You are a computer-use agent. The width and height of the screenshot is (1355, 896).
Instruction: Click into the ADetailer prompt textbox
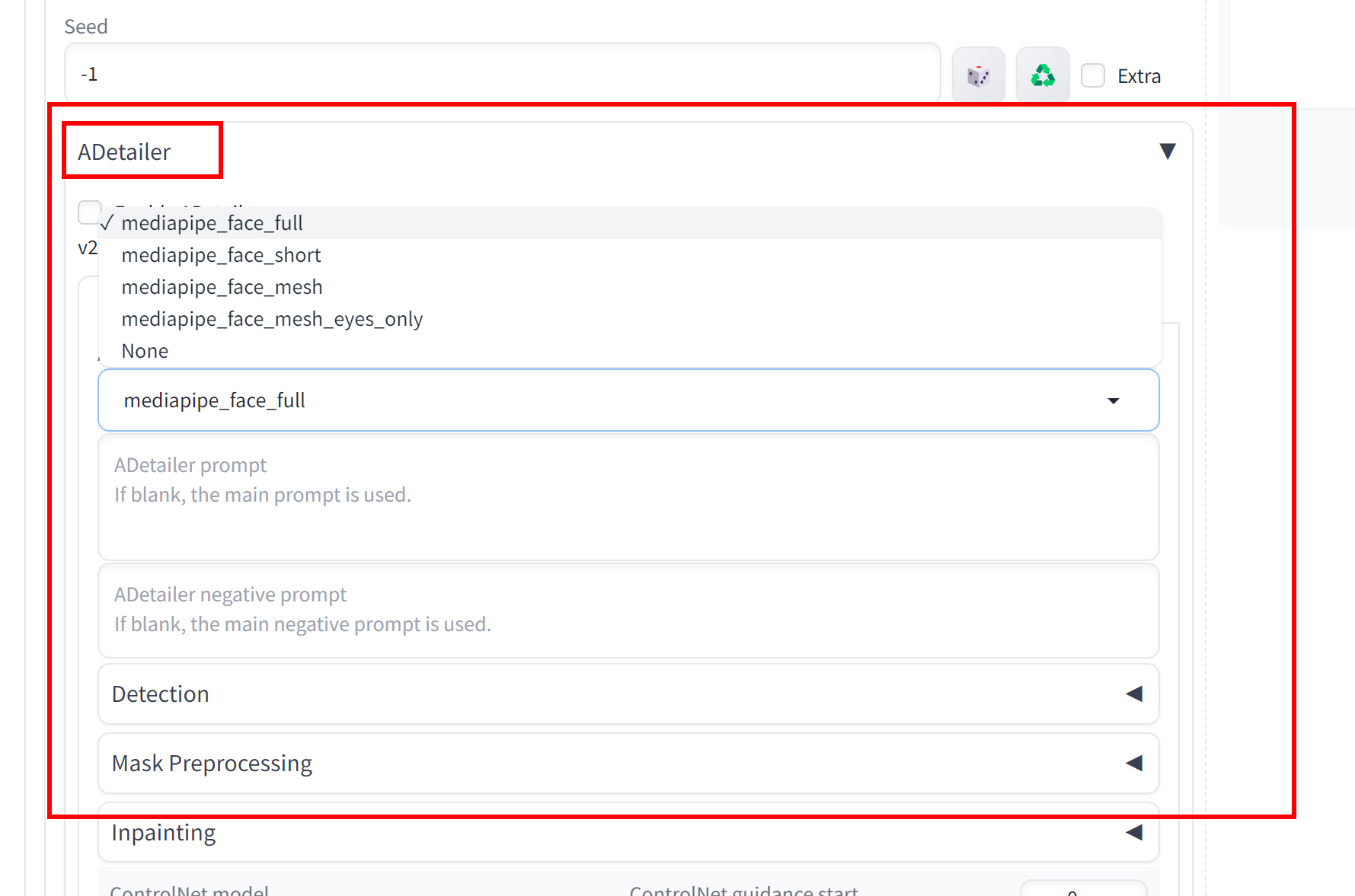tap(628, 510)
